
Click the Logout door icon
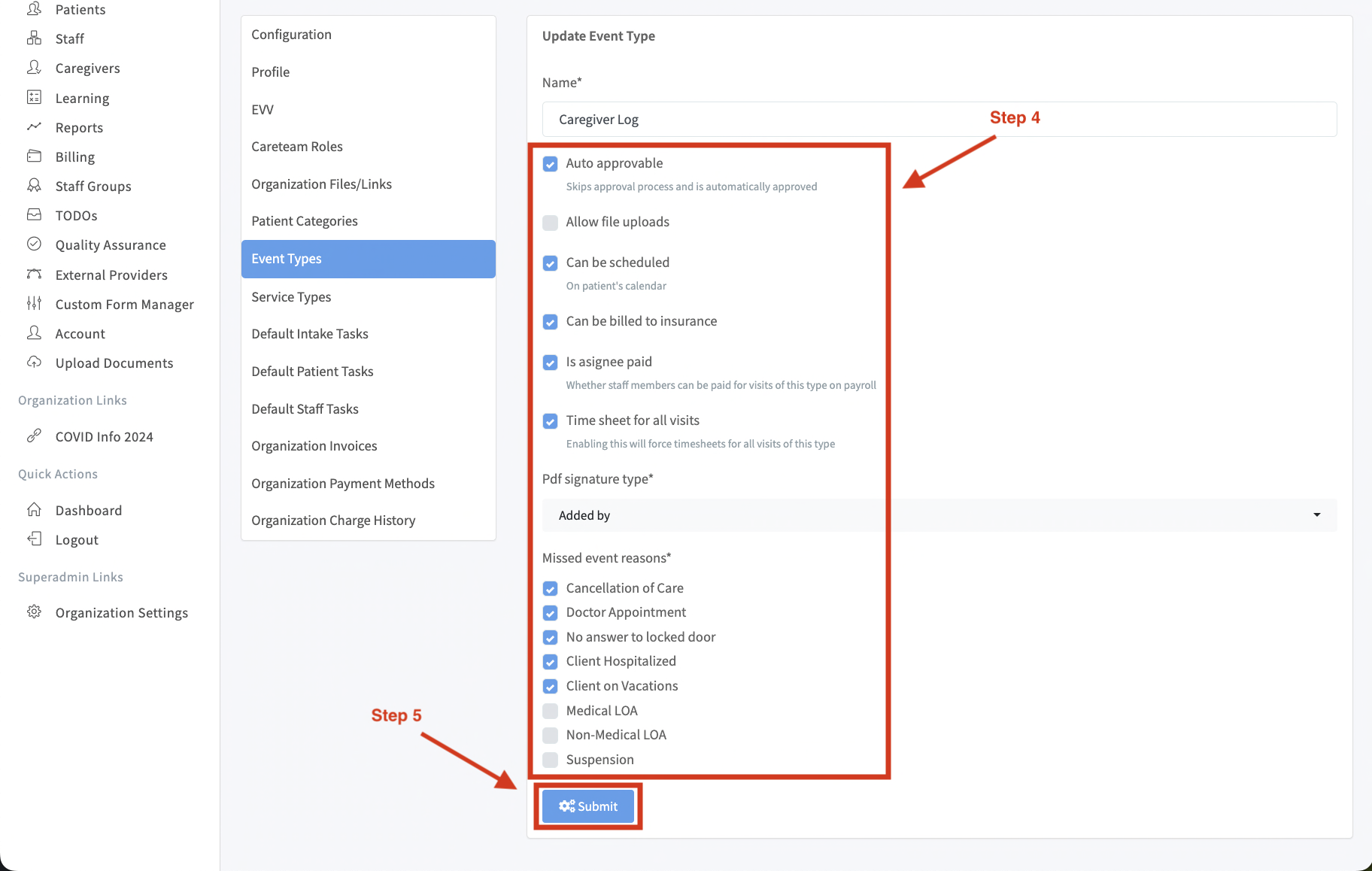[34, 539]
